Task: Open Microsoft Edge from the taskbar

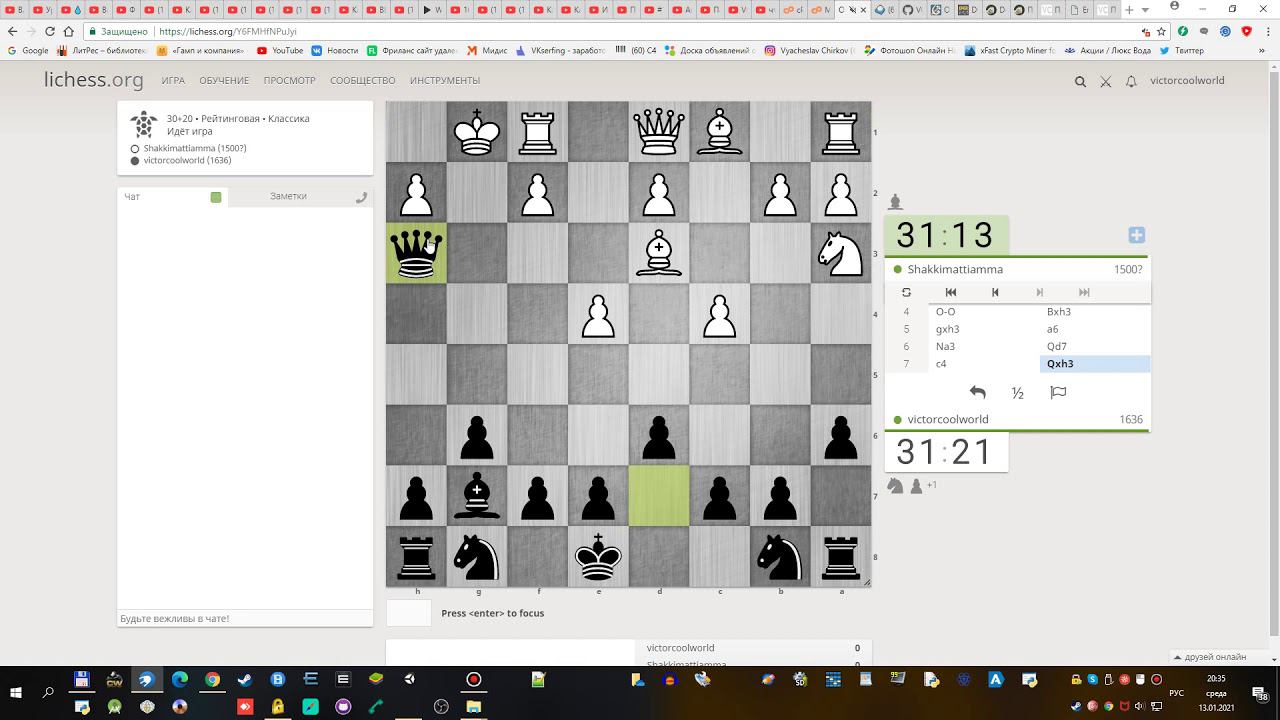Action: pos(180,680)
